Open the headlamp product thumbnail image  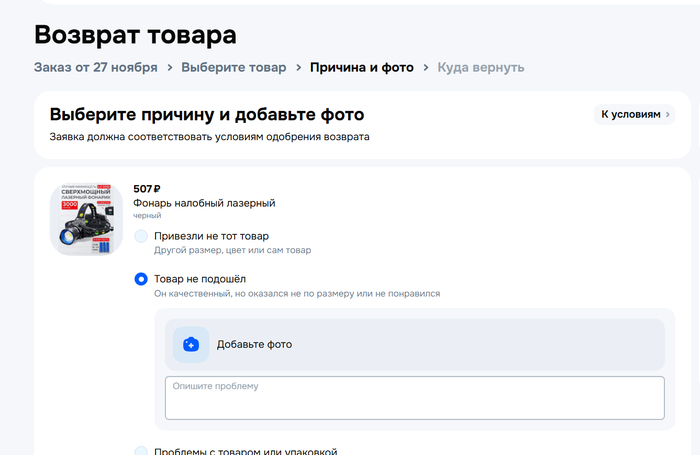tap(86, 219)
